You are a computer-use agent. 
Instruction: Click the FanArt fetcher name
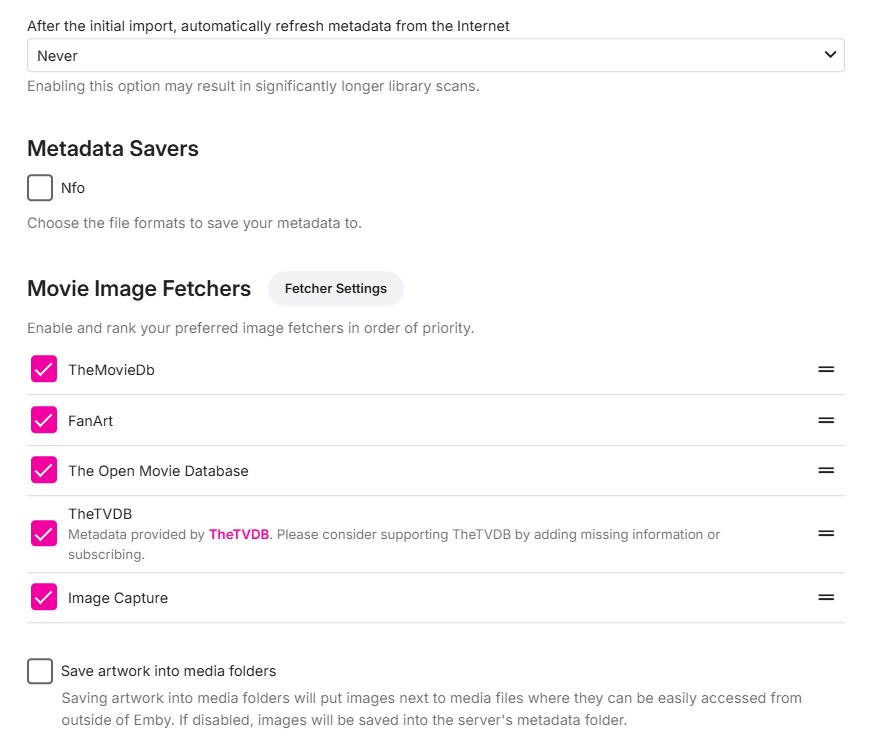click(x=90, y=421)
